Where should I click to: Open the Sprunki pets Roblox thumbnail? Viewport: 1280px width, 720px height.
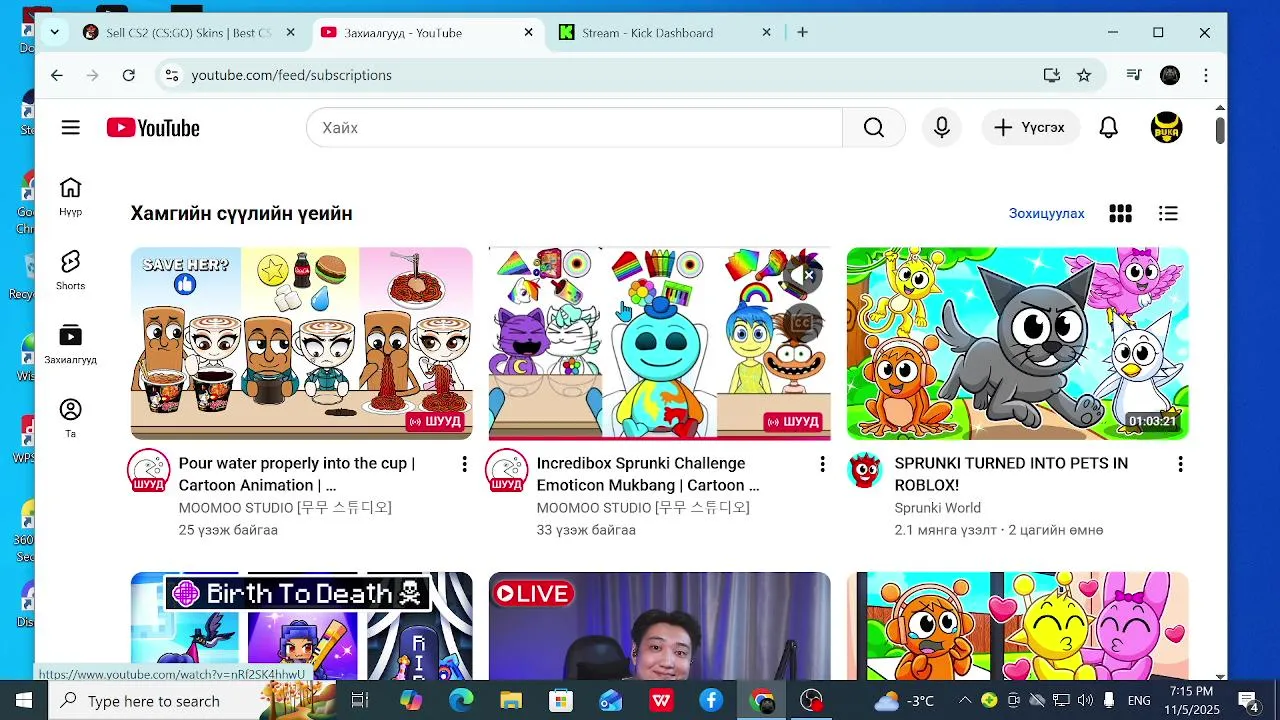(1017, 343)
